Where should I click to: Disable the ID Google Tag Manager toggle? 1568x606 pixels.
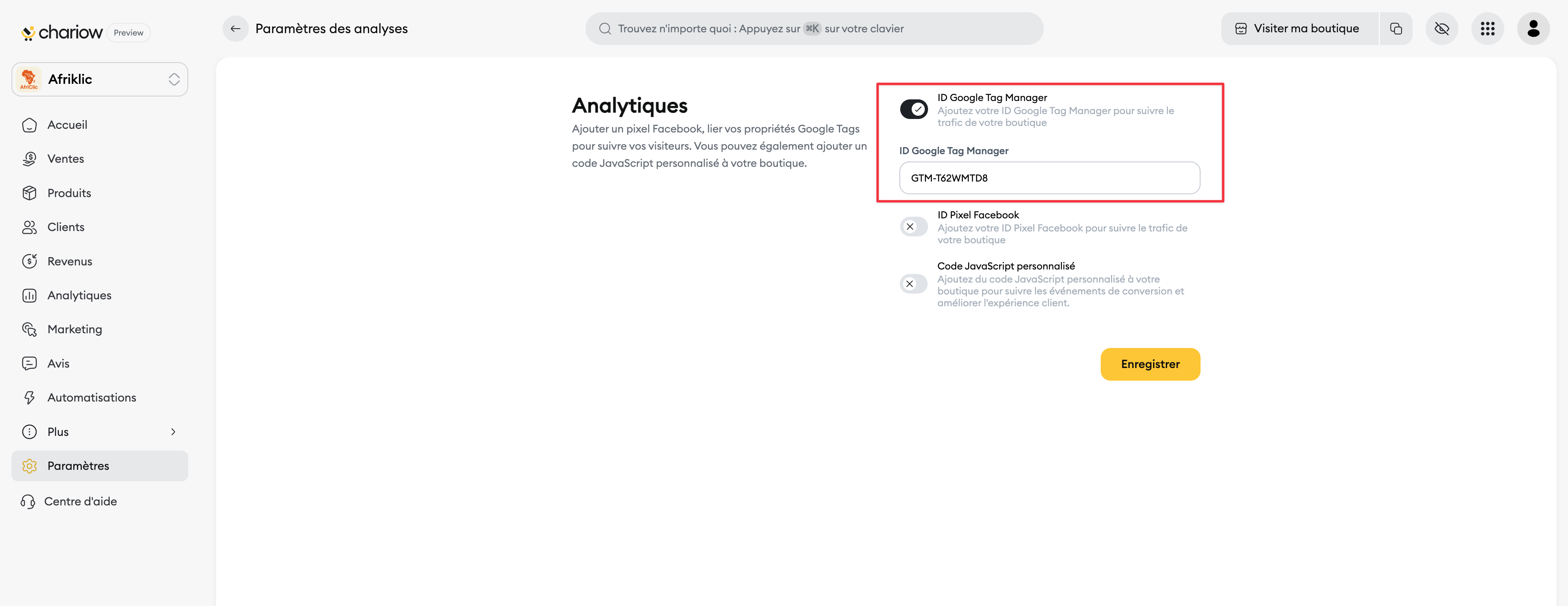pyautogui.click(x=914, y=110)
